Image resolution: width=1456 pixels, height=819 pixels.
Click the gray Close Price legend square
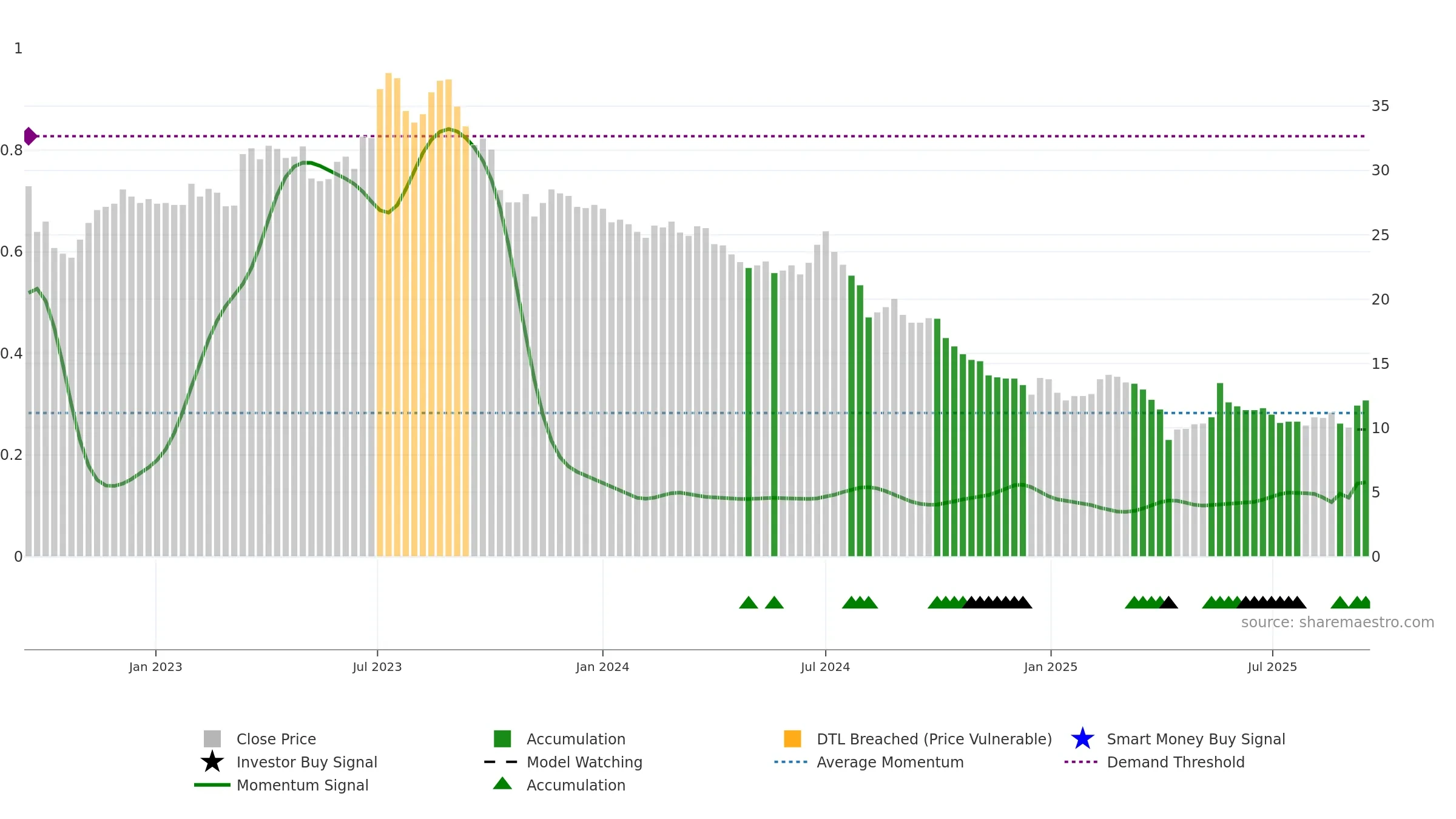(212, 739)
